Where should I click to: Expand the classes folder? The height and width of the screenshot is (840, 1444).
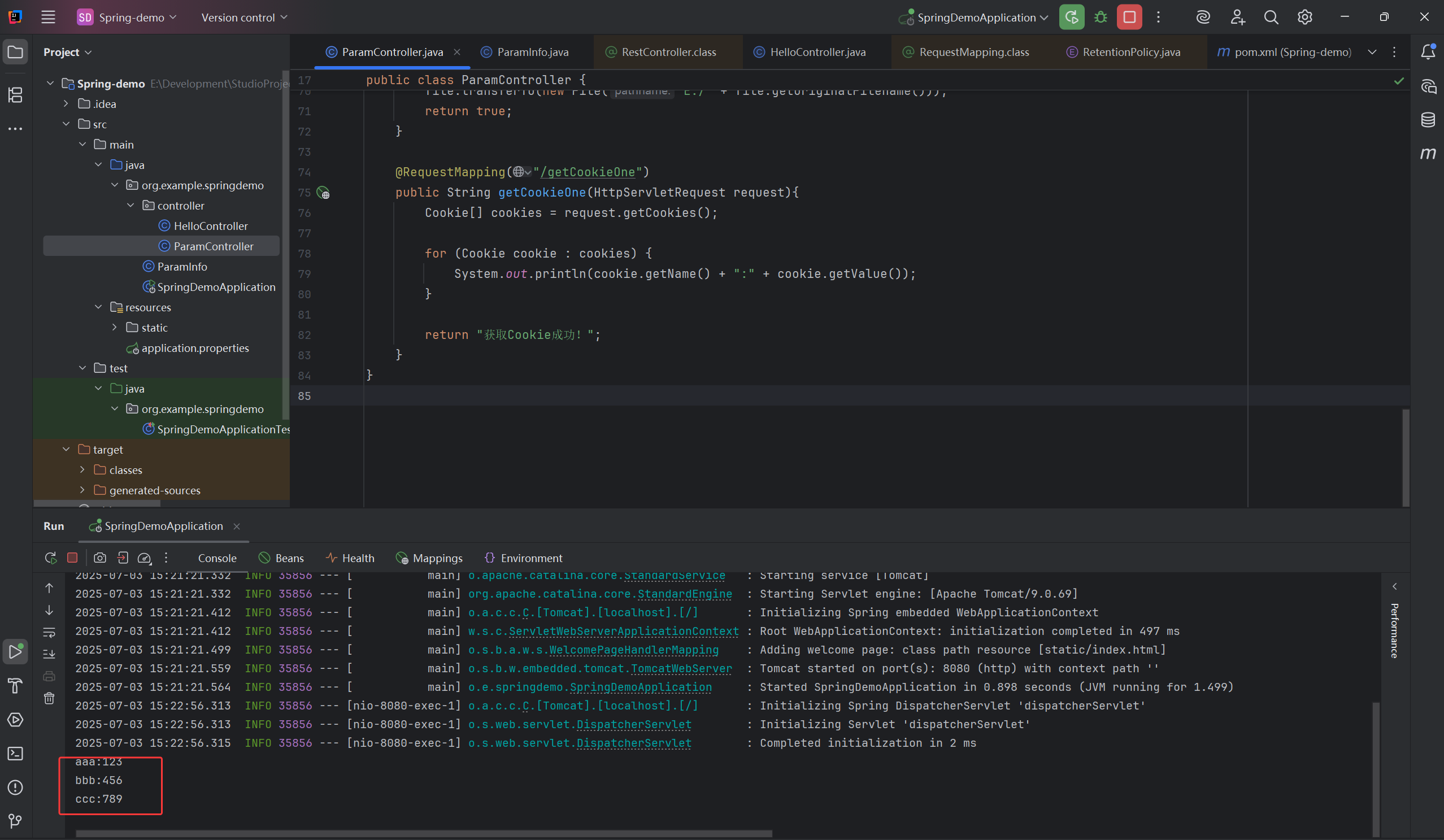pyautogui.click(x=82, y=470)
